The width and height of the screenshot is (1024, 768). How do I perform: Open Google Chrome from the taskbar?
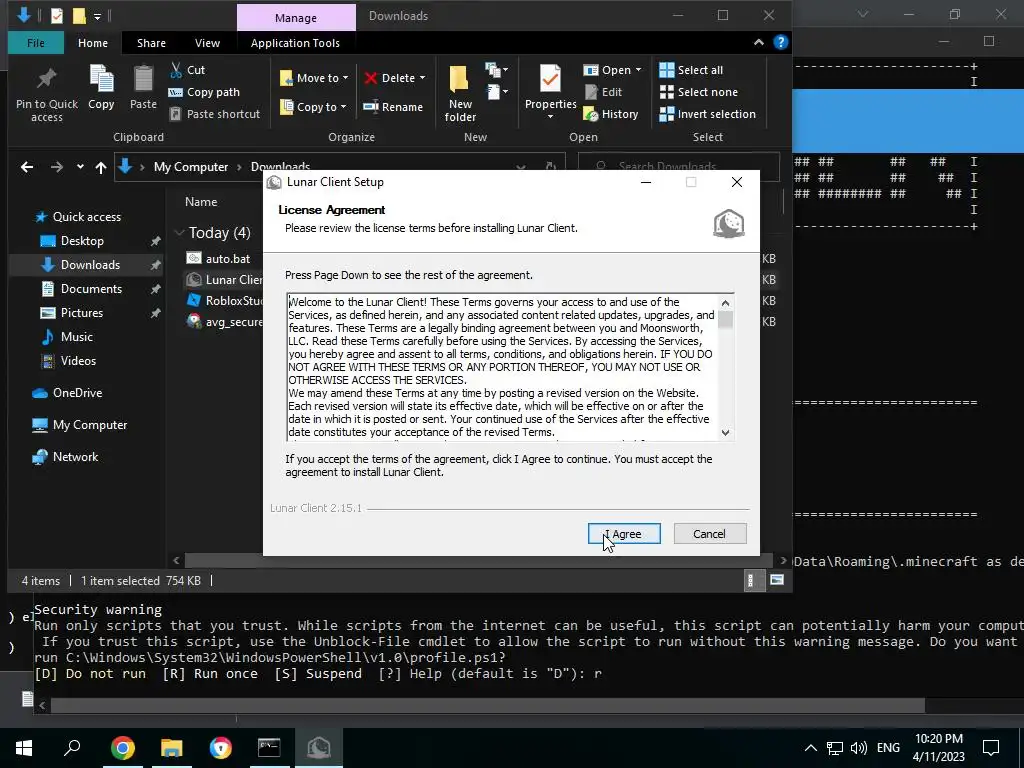[122, 747]
